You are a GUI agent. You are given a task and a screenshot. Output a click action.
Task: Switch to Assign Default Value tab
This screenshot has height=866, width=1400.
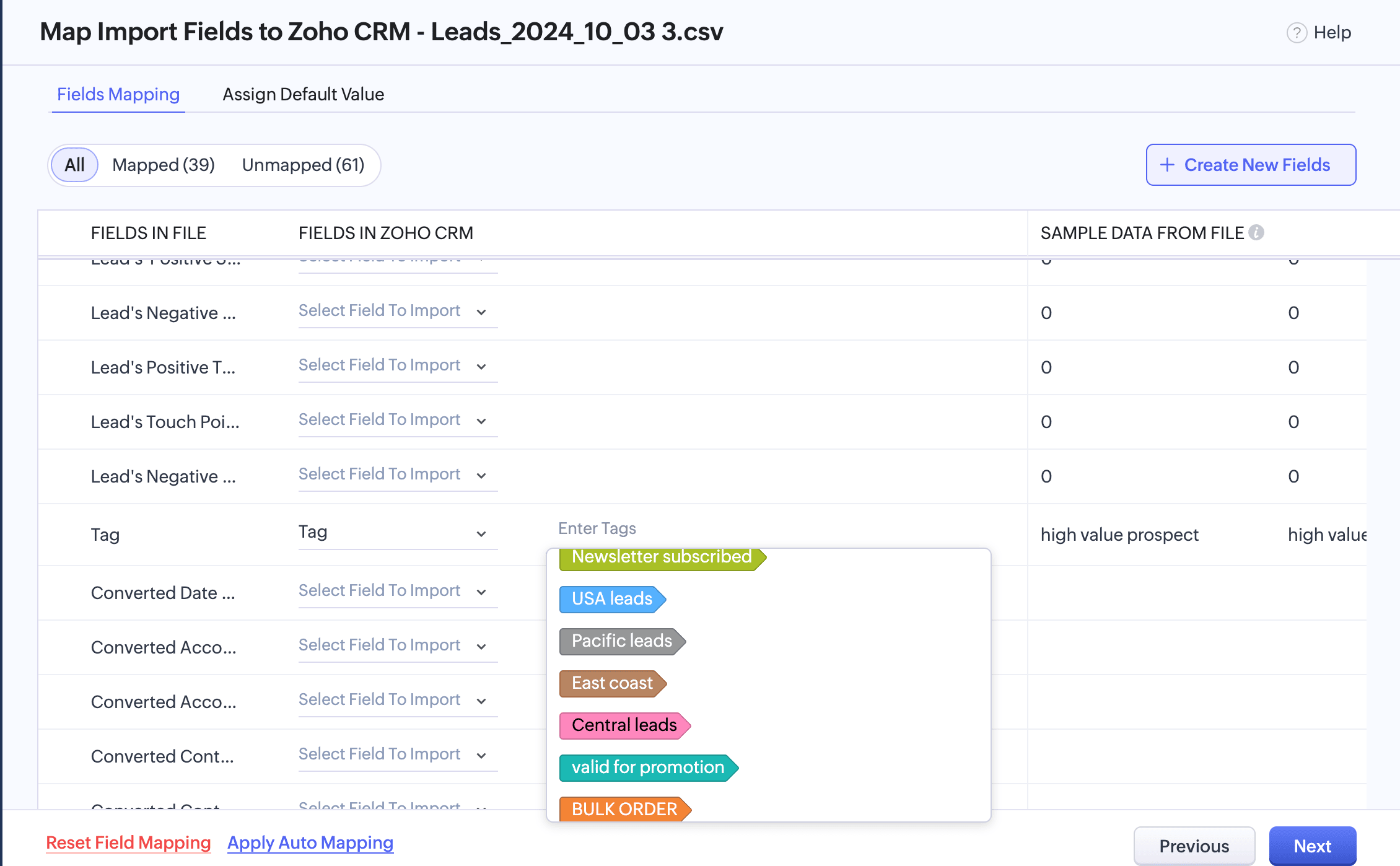303,94
